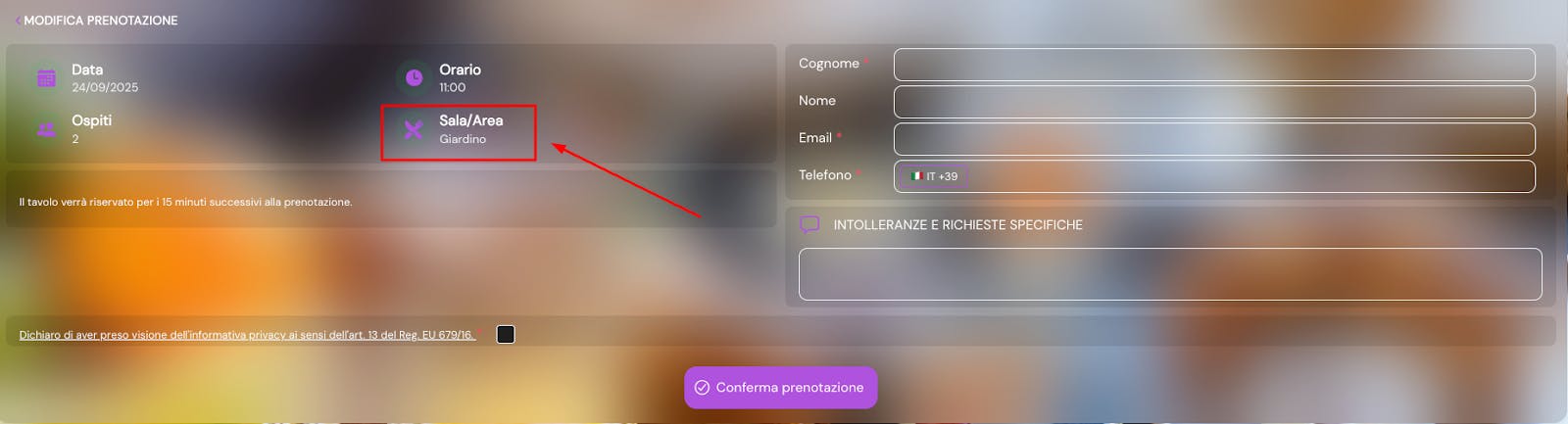This screenshot has width=1568, height=424.
Task: Click into the Email input field
Action: tap(1214, 139)
